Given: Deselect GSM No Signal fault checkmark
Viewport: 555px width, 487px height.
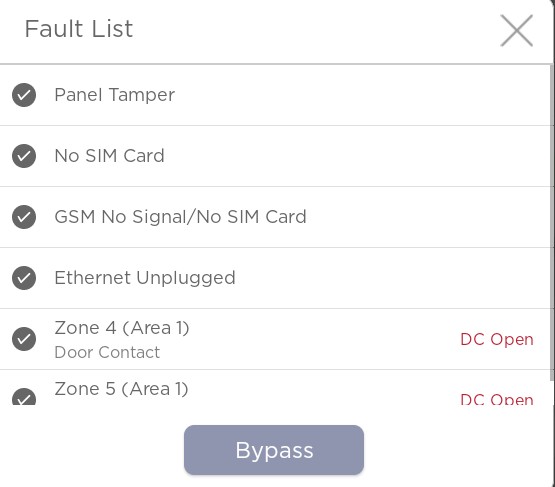Looking at the screenshot, I should pyautogui.click(x=24, y=217).
